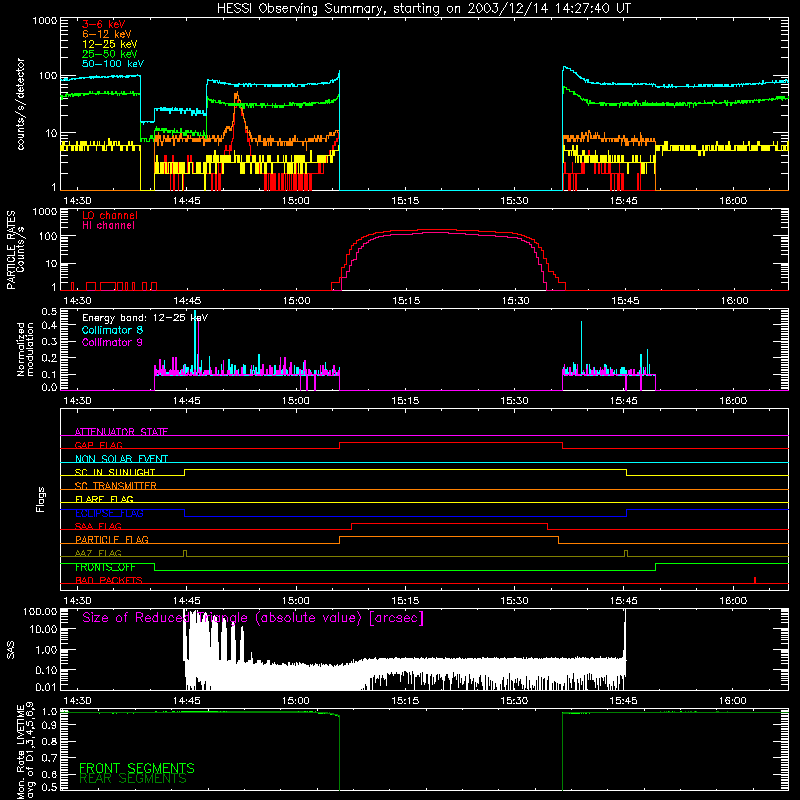The height and width of the screenshot is (800, 800).
Task: Click the 'SC_IN_SUNLIGHT' flag label
Action: (115, 472)
